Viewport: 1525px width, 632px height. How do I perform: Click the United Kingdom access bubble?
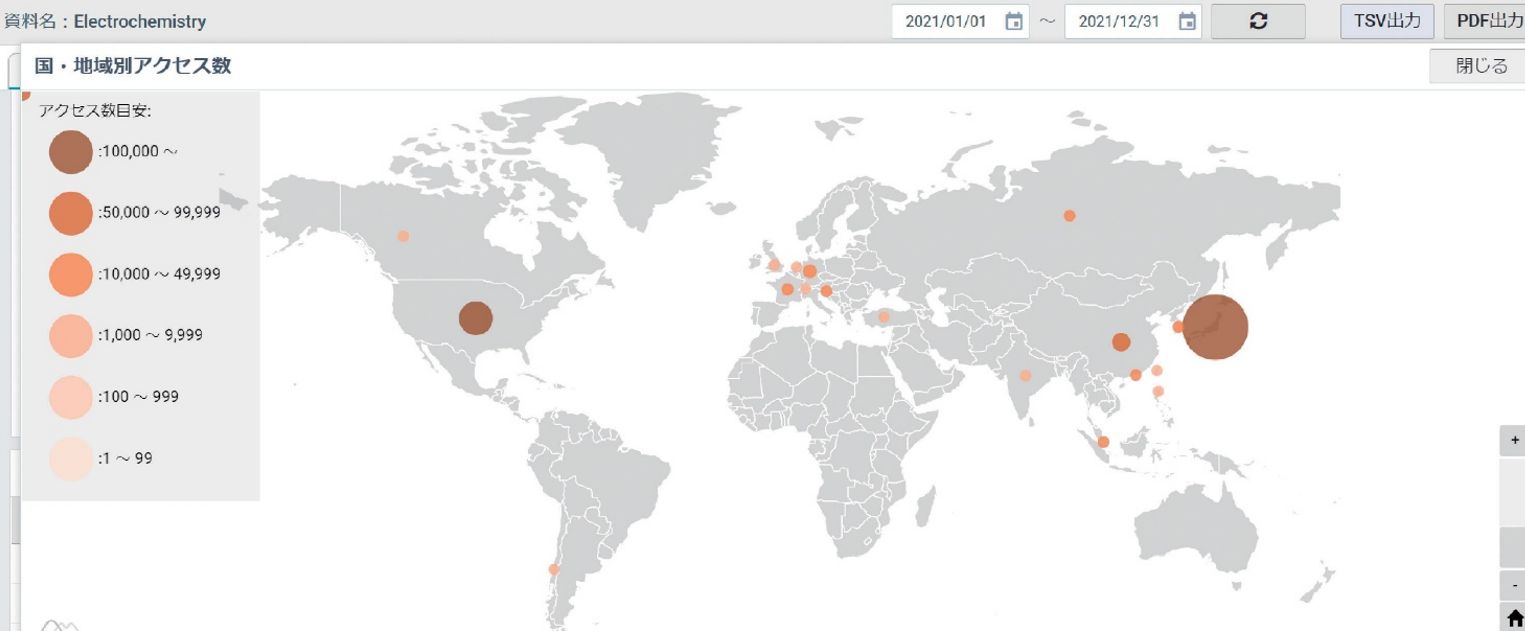[774, 265]
